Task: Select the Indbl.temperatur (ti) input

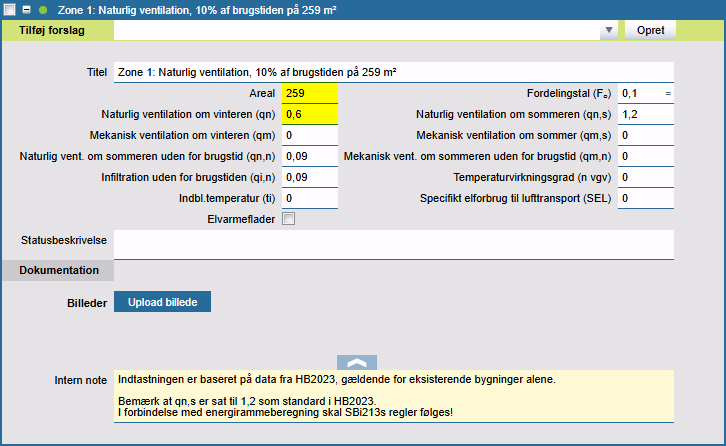Action: pos(310,198)
